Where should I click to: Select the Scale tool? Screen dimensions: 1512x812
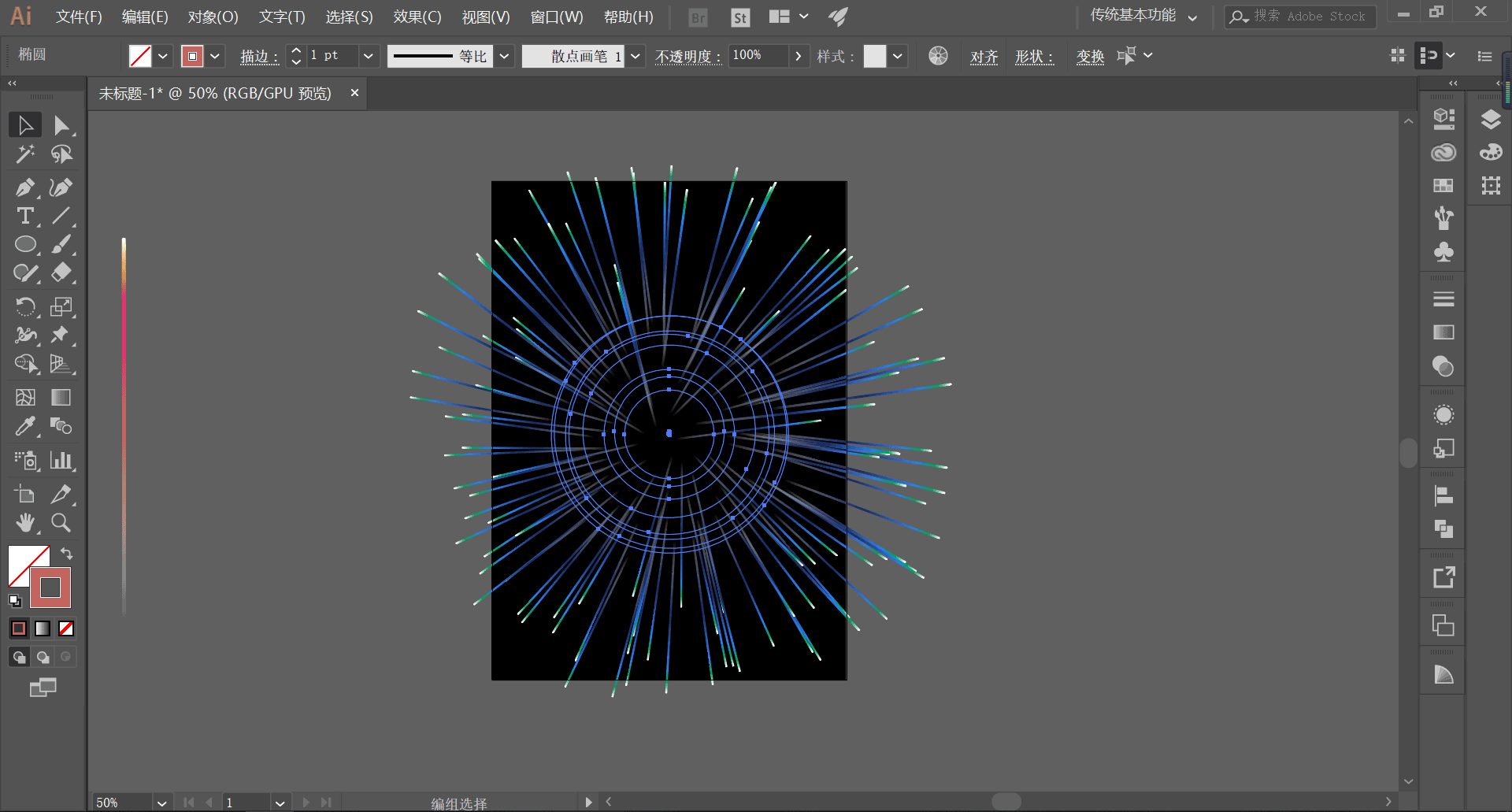tap(61, 306)
